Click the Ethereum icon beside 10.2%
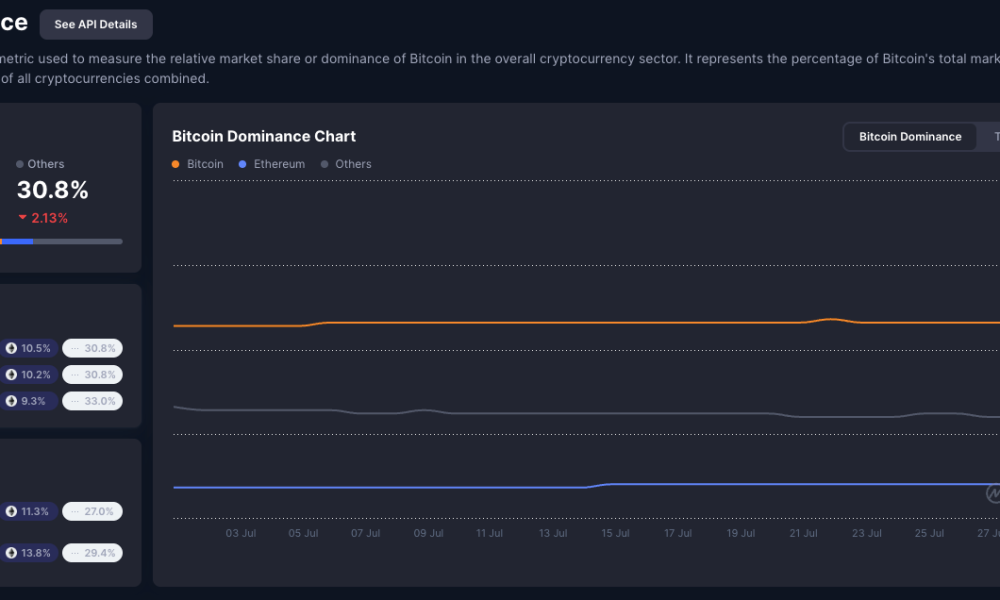Screen dimensions: 1000x600 (x=11, y=374)
